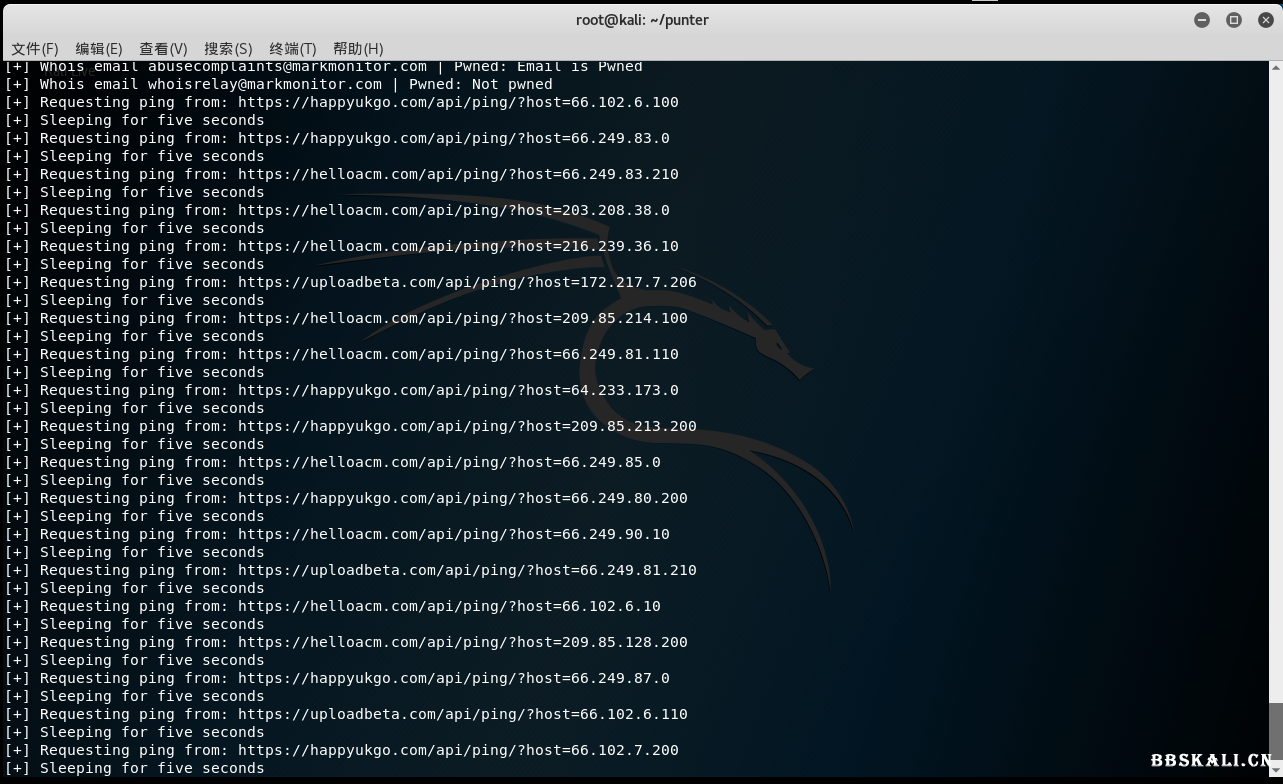Click the uploadbeta.com URL with host=66.249.81.210
This screenshot has height=784, width=1283.
467,570
